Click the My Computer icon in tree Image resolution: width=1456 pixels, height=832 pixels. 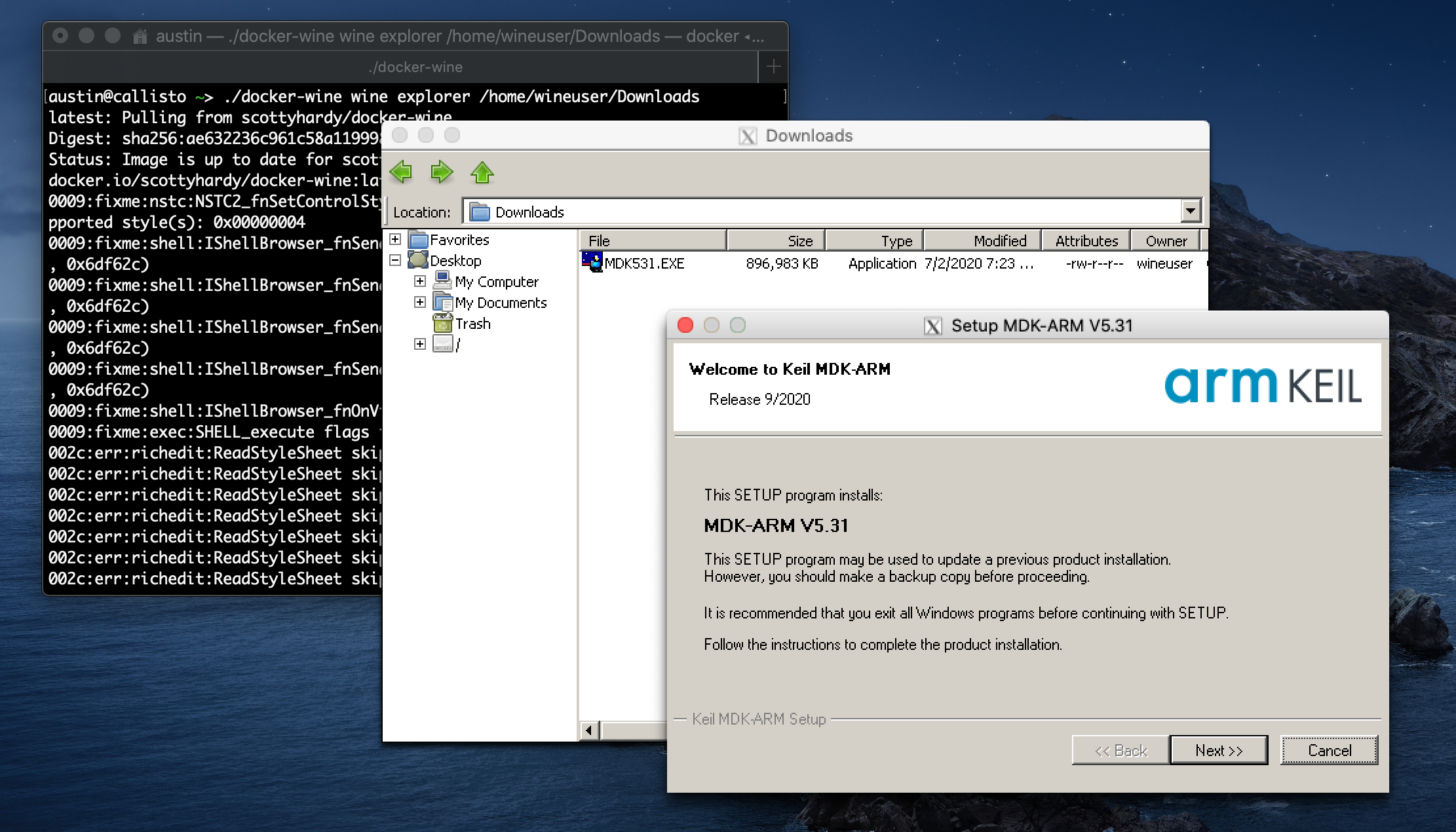[x=443, y=281]
